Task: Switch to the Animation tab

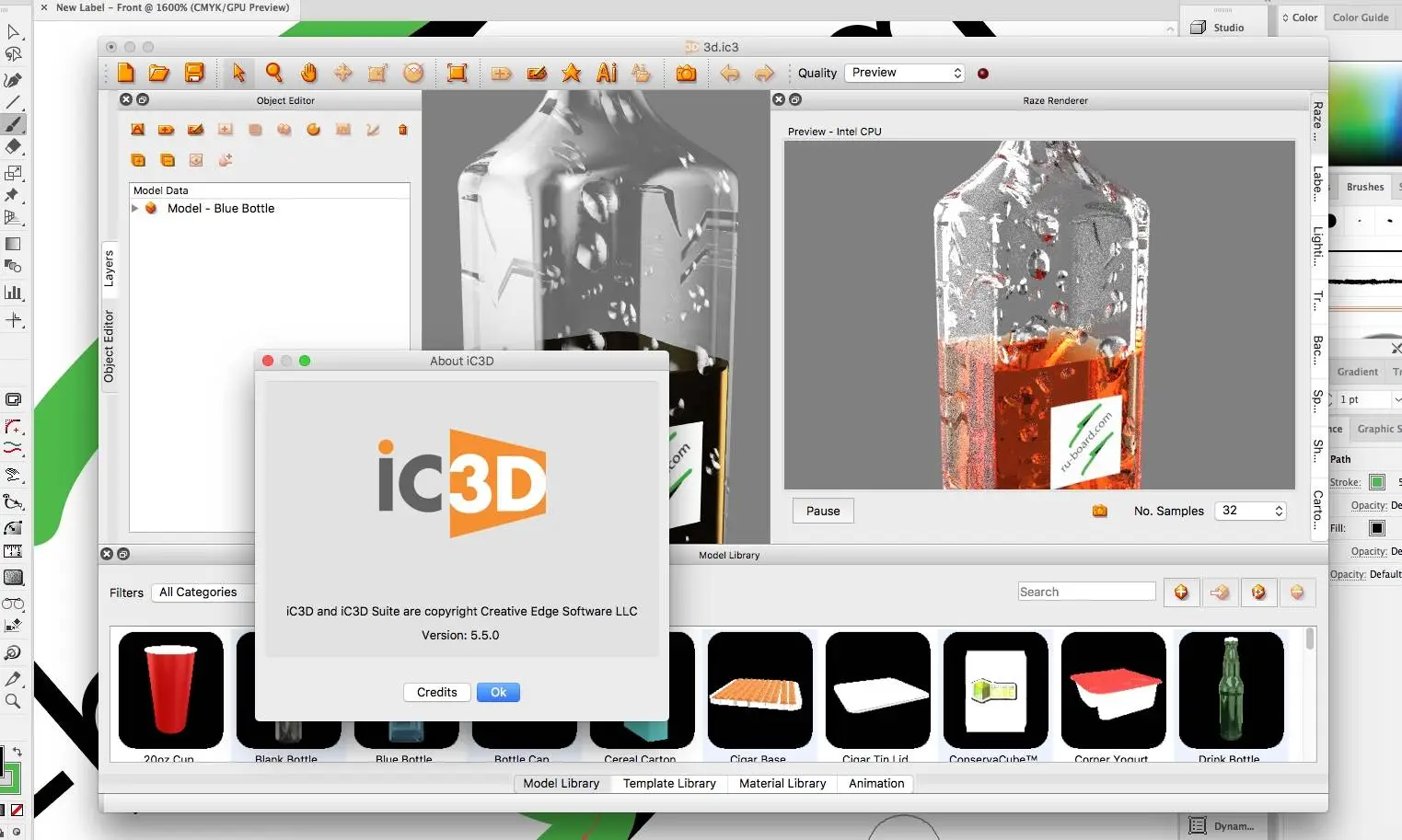Action: point(876,784)
